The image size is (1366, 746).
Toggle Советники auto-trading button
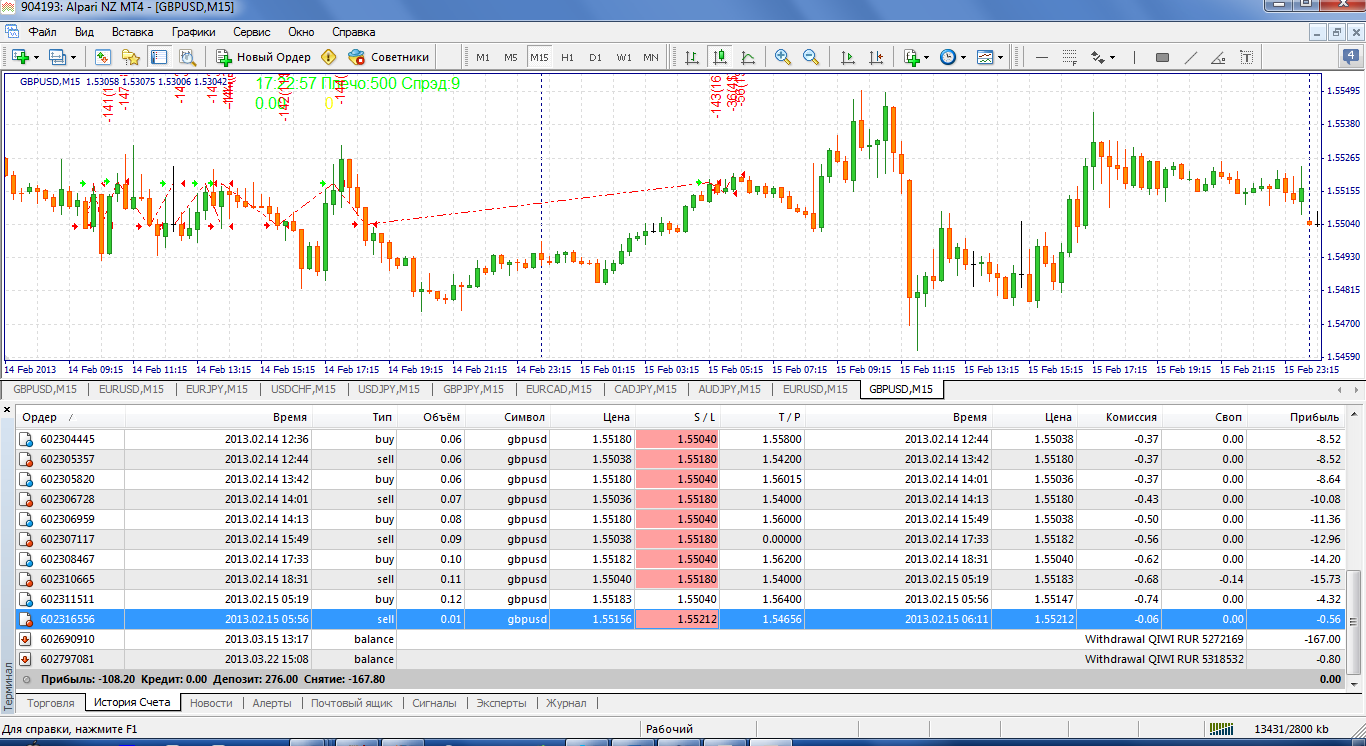click(x=390, y=57)
